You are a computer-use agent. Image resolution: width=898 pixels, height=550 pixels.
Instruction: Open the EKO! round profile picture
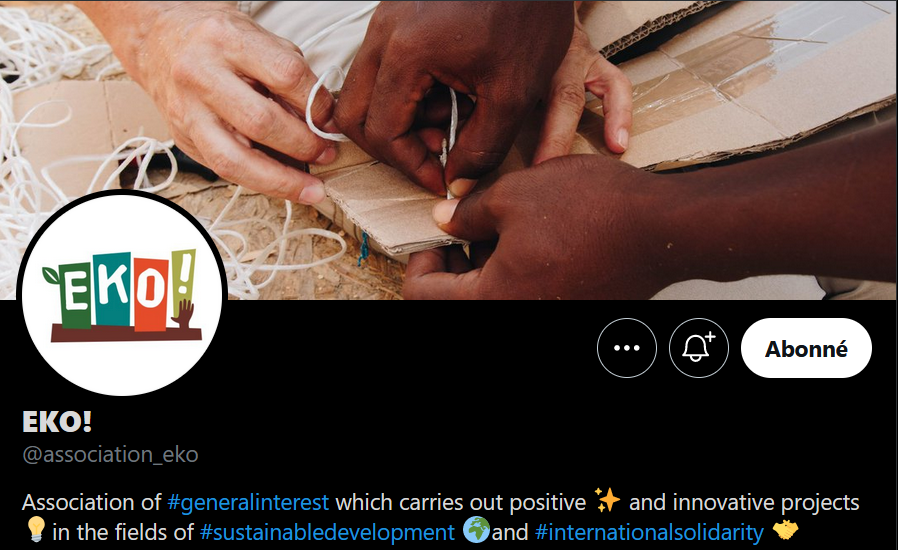point(122,293)
